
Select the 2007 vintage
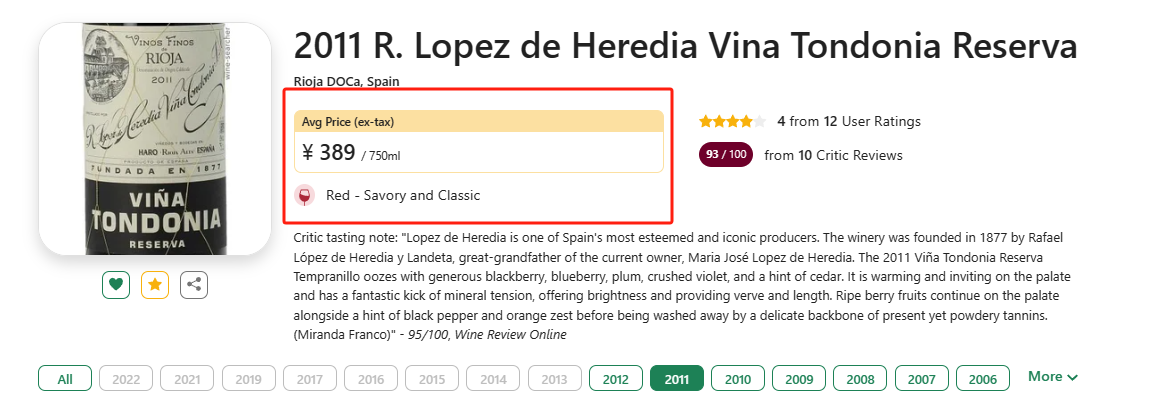coord(922,378)
